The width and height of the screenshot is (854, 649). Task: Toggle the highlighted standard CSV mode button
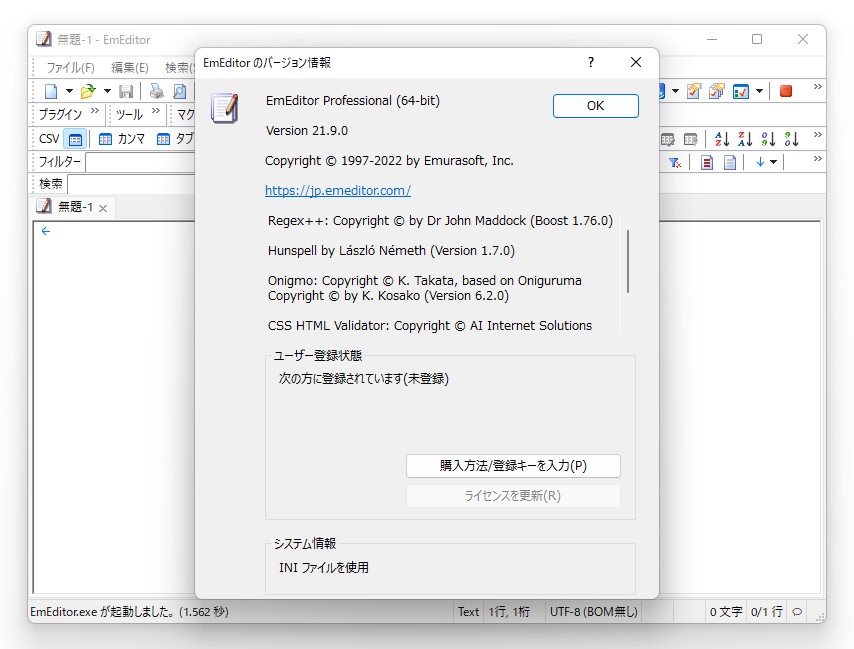pos(76,138)
